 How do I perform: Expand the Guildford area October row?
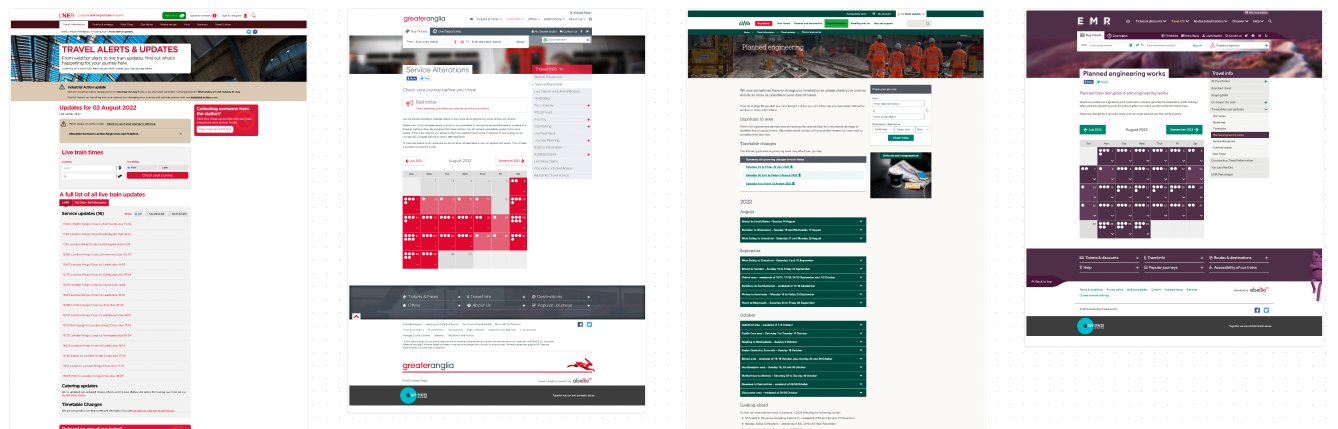803,325
